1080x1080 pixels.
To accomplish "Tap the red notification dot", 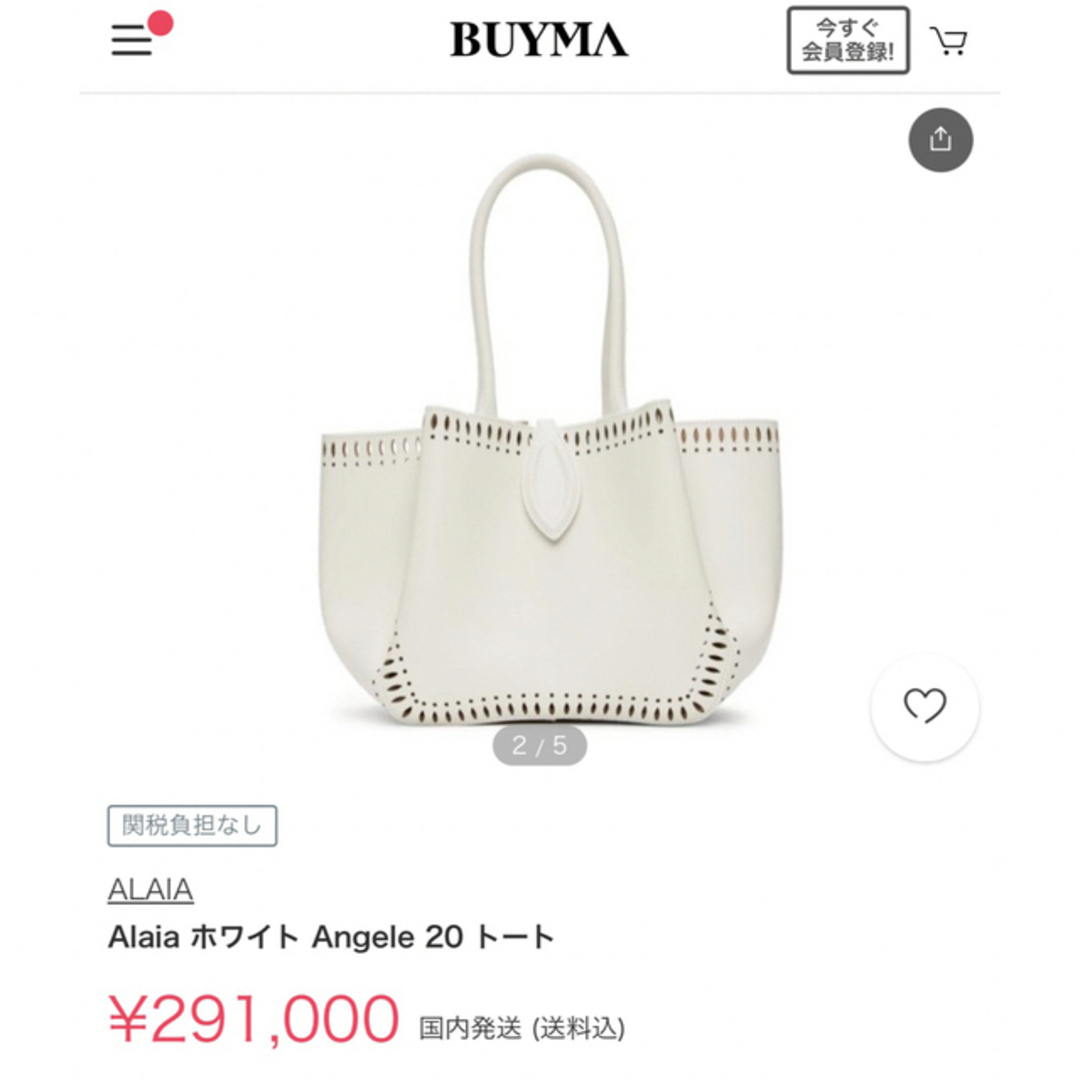I will coord(161,23).
